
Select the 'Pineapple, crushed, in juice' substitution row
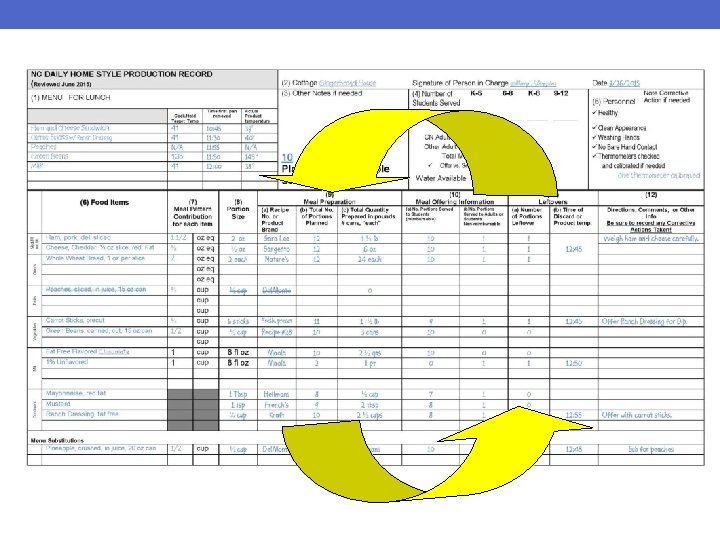[101, 448]
